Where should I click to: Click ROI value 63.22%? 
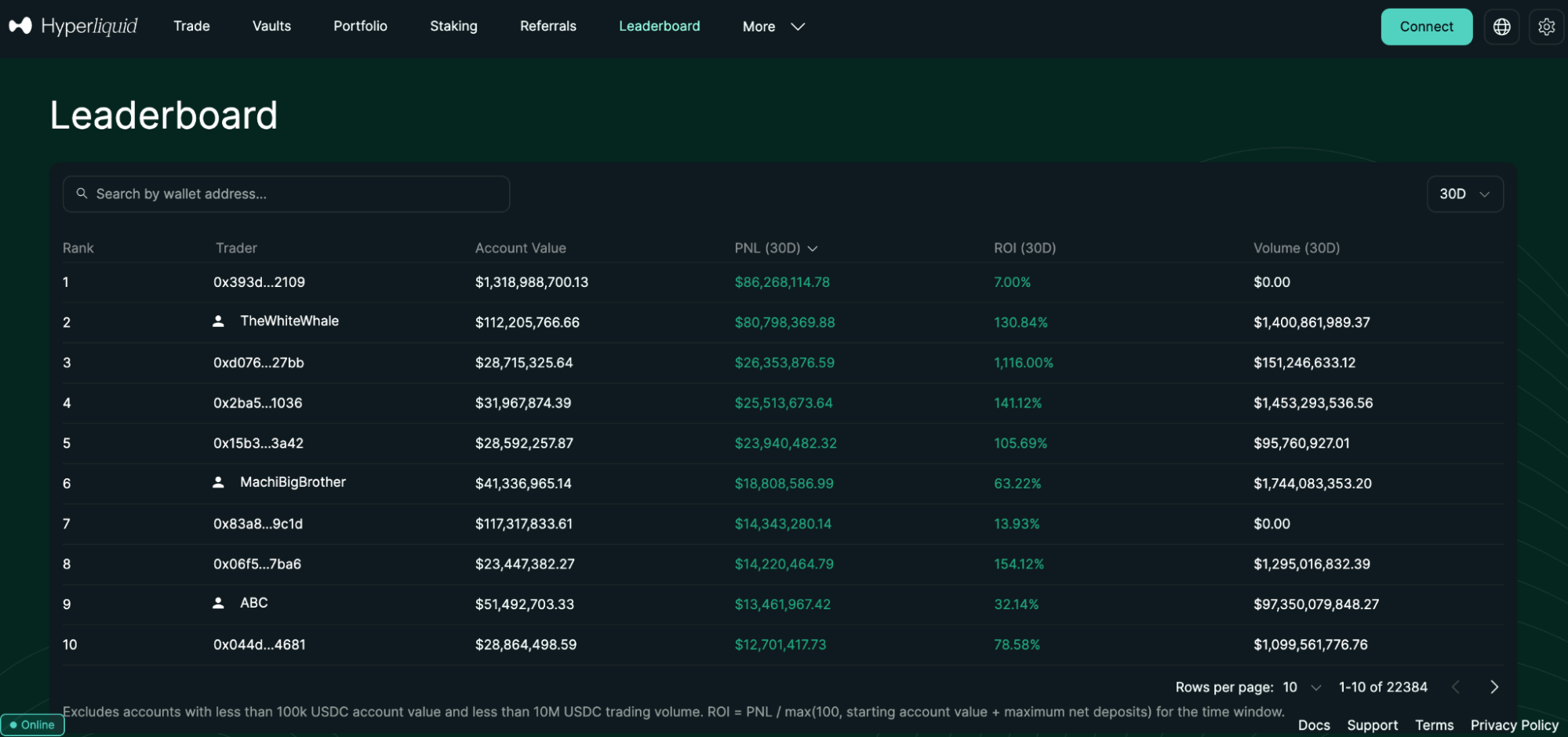pyautogui.click(x=1017, y=484)
